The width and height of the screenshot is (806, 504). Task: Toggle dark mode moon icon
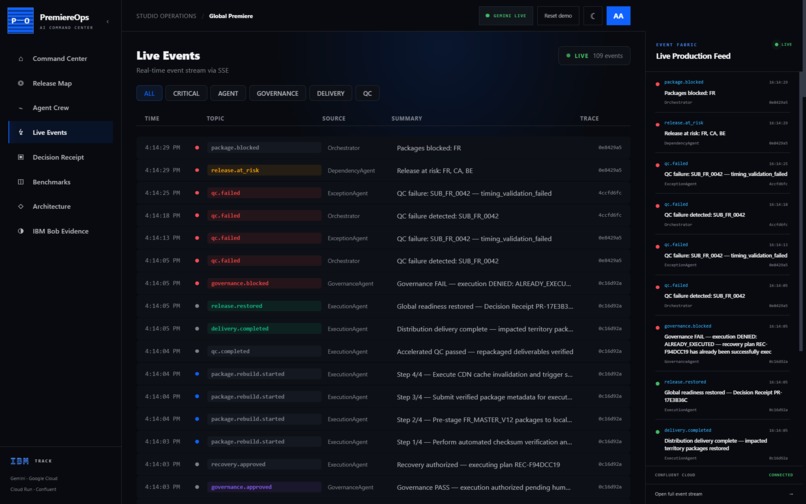tap(593, 16)
